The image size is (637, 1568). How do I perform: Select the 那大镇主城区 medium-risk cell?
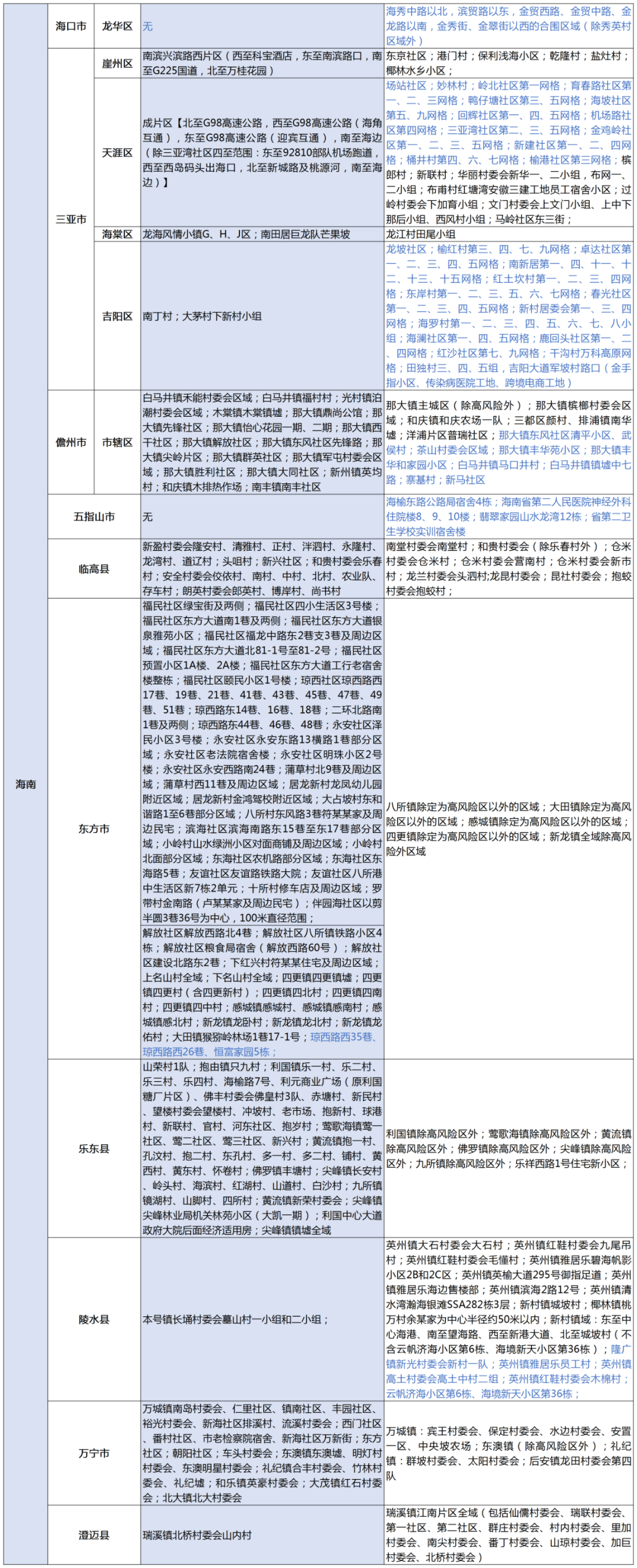click(508, 442)
